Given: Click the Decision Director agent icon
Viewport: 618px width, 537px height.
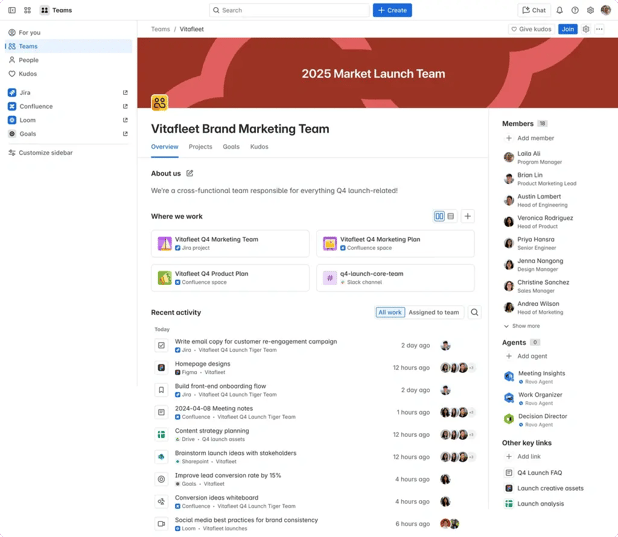Looking at the screenshot, I should 509,419.
